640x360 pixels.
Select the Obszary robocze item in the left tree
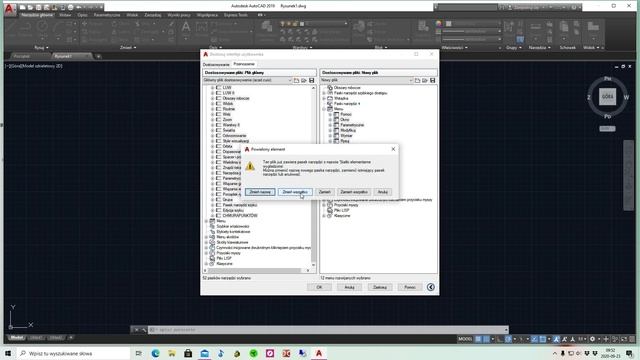tap(236, 98)
